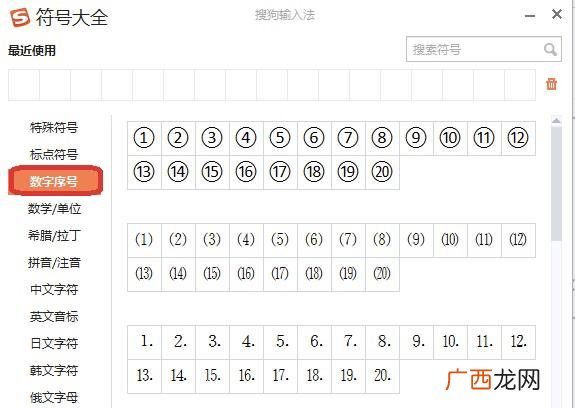This screenshot has width=575, height=408.
Task: Open the 拼音/注音 category
Action: pyautogui.click(x=54, y=263)
